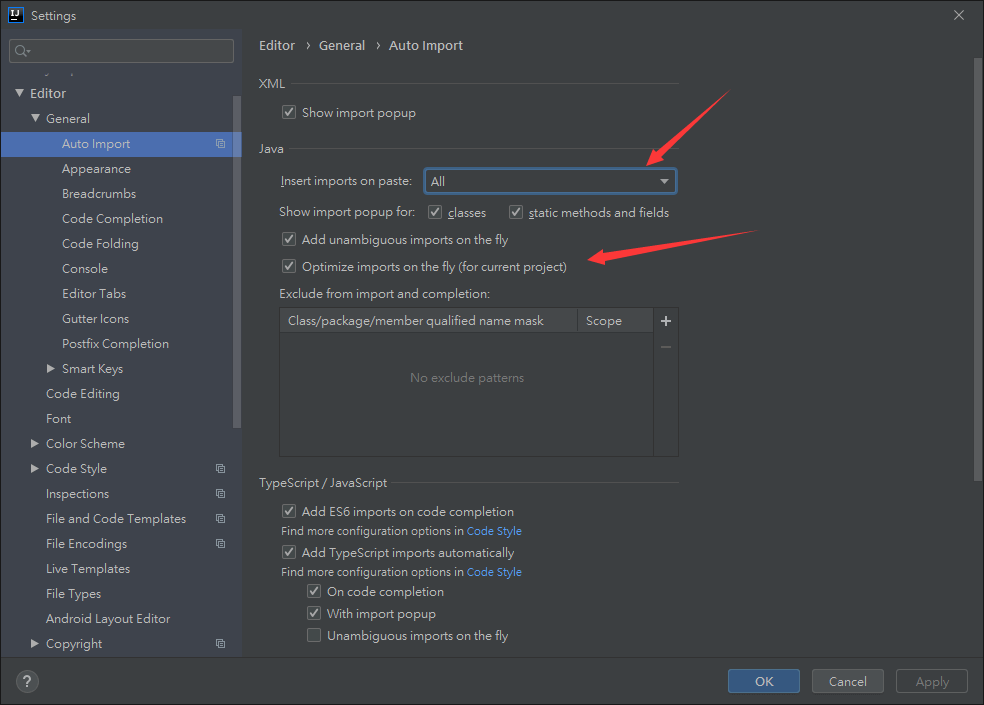Click the project-level icon beside Copyright
This screenshot has width=984, height=705.
(x=220, y=644)
